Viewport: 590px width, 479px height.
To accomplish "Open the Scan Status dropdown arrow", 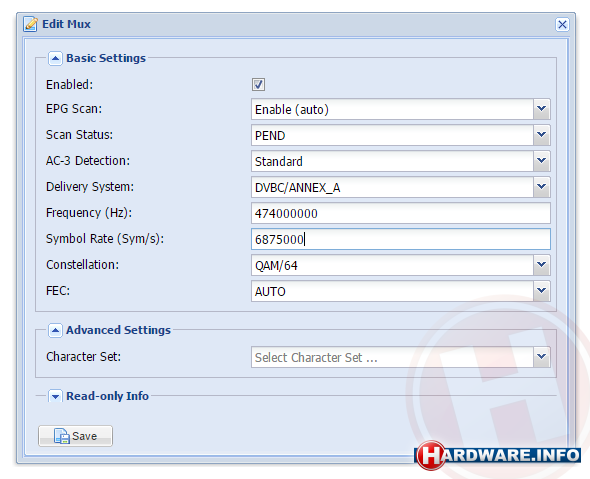I will tap(541, 135).
